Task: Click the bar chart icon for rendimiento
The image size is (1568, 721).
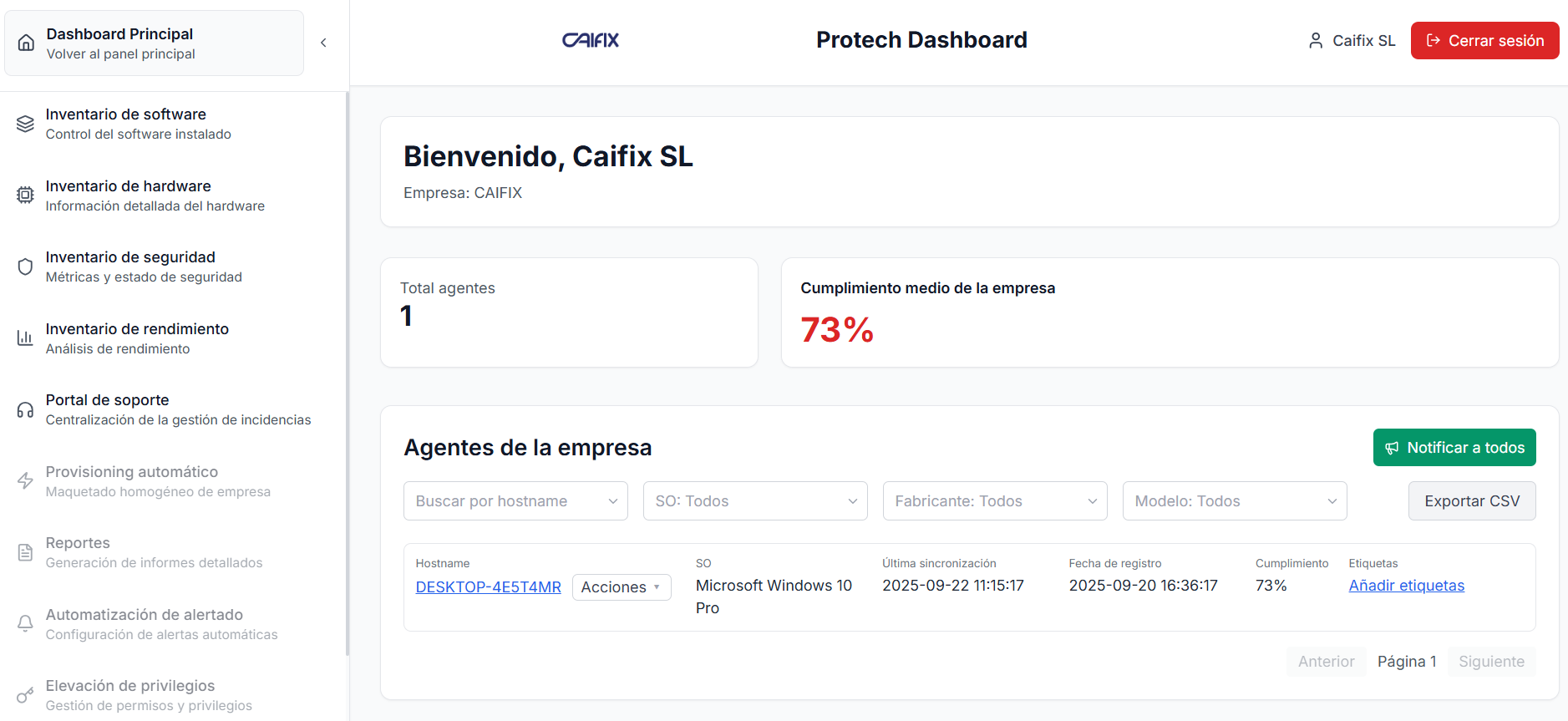Action: tap(26, 338)
